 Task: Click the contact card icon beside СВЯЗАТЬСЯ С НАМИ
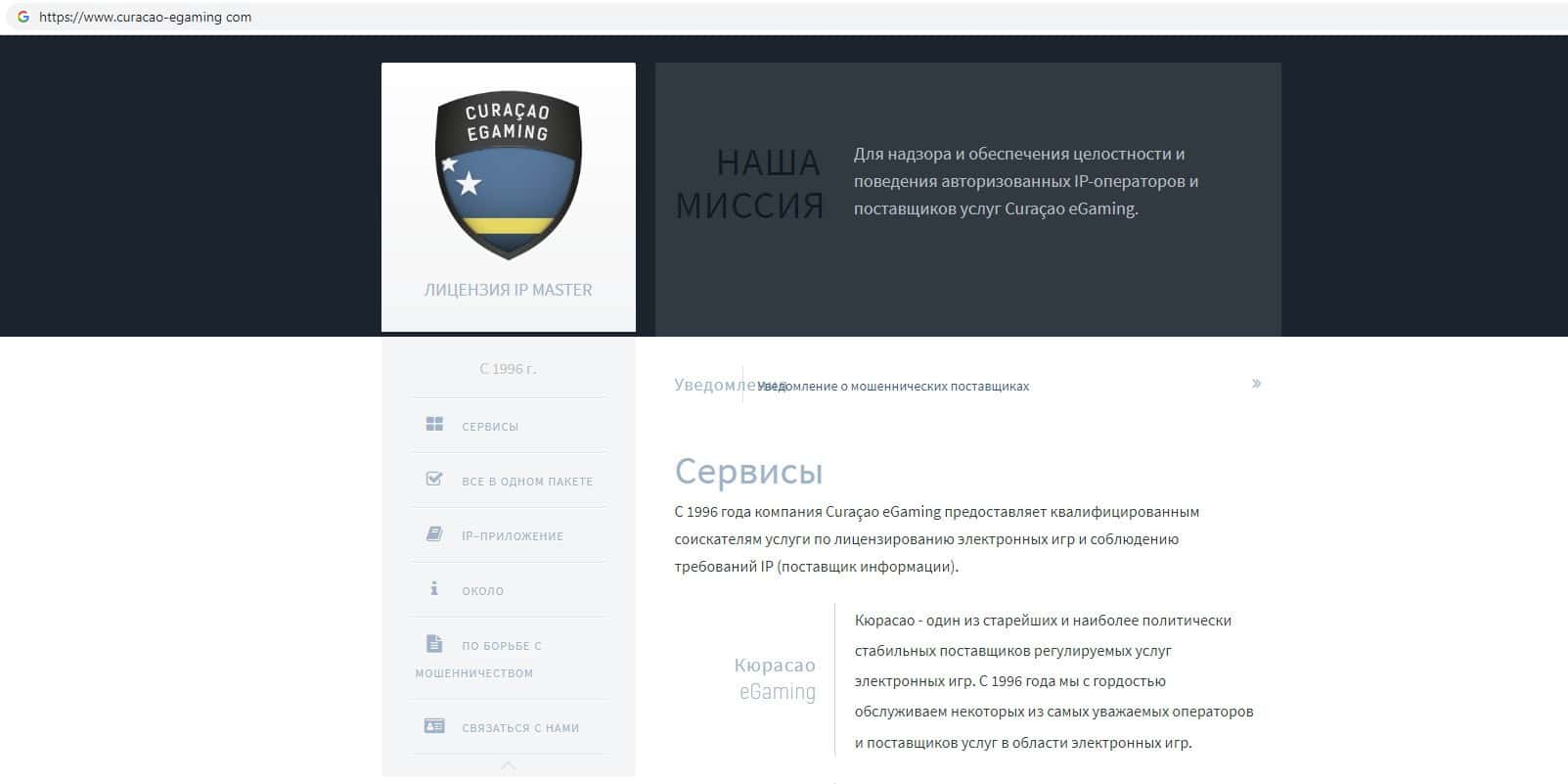(434, 725)
